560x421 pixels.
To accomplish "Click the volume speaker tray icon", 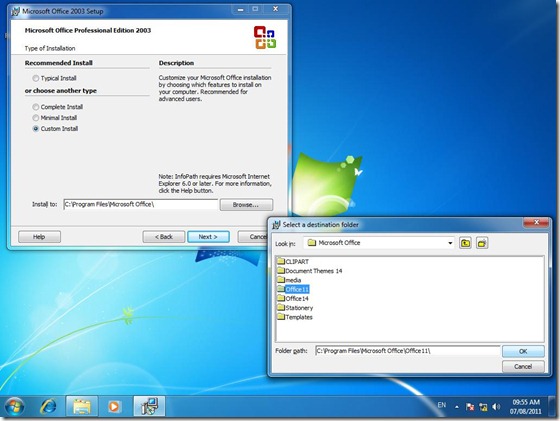I will 496,407.
